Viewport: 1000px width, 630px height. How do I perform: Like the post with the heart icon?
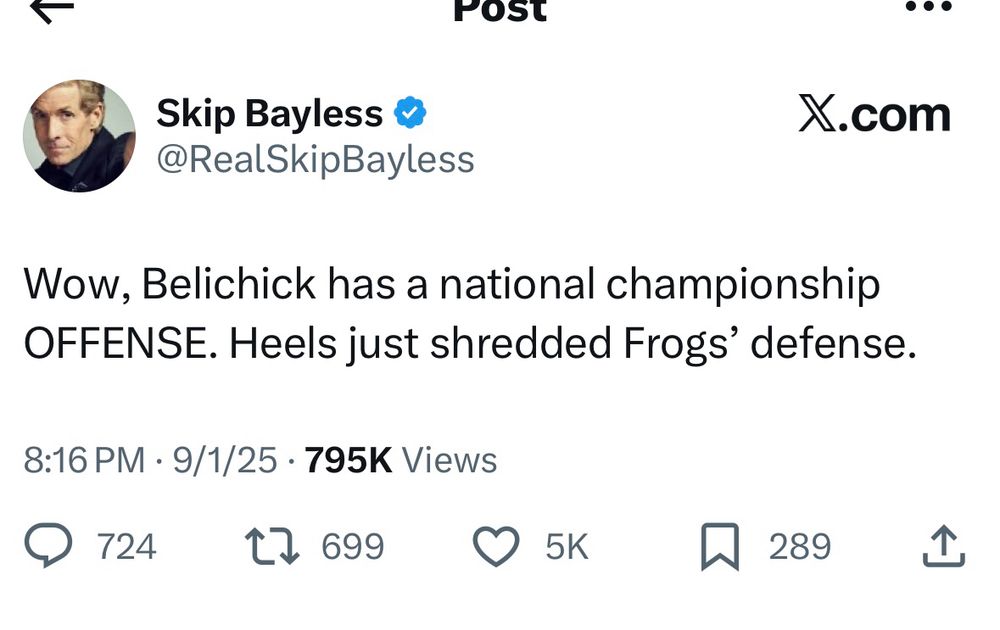click(x=496, y=546)
